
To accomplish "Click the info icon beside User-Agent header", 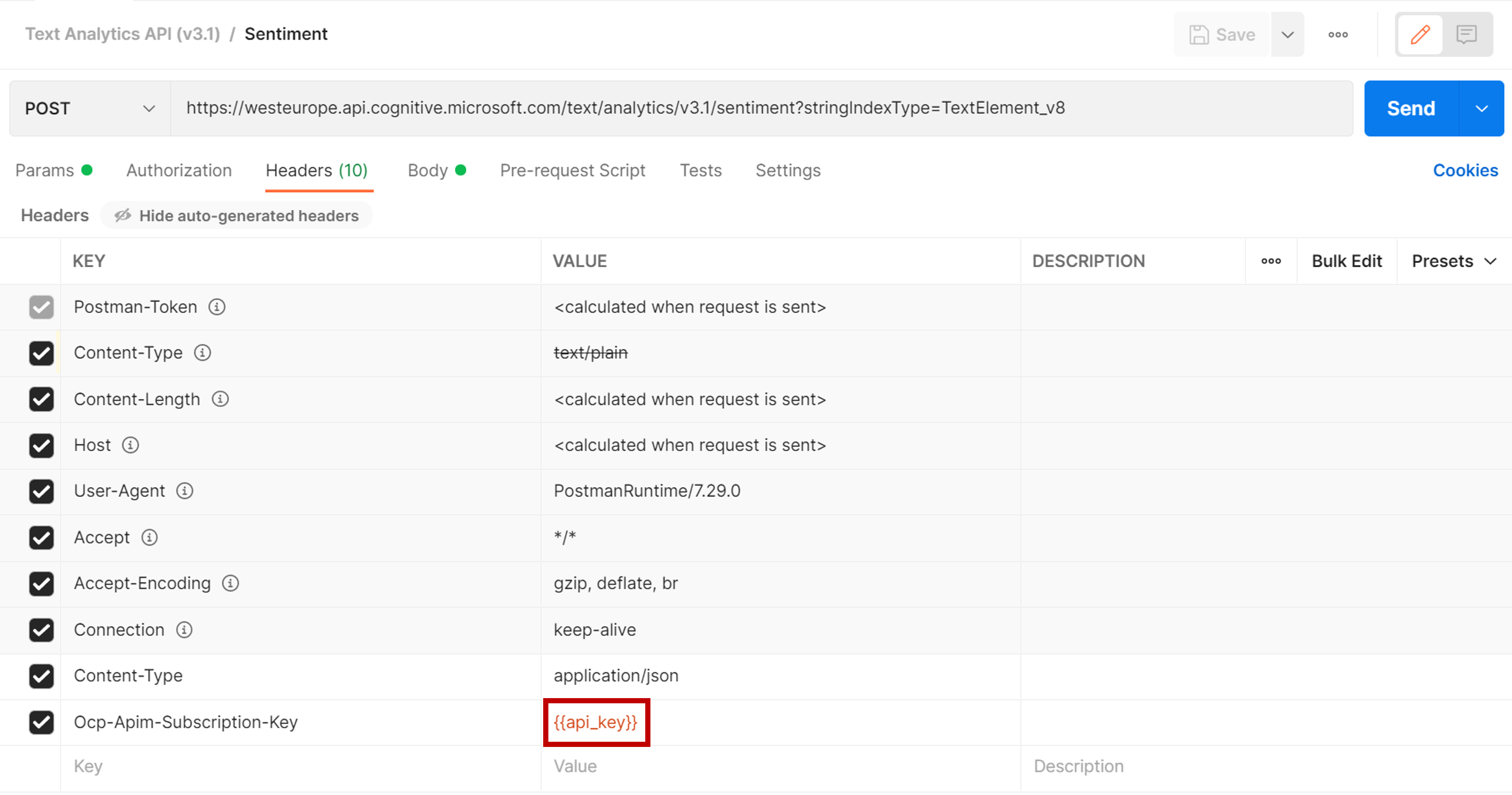I will [184, 491].
